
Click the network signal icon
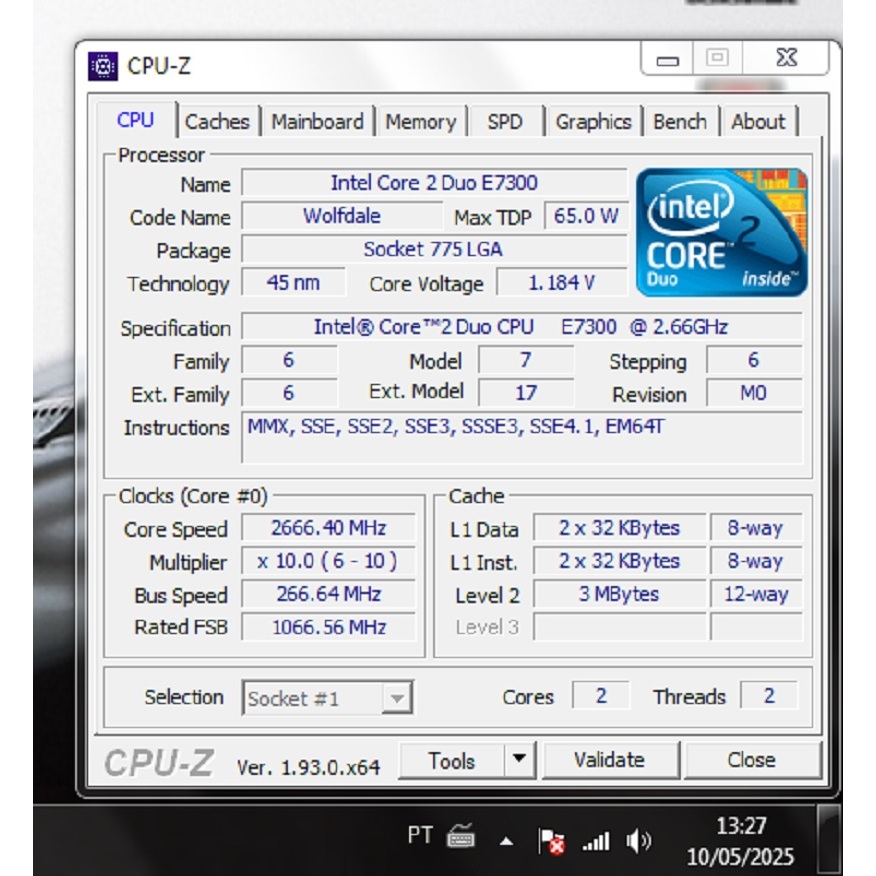[596, 841]
